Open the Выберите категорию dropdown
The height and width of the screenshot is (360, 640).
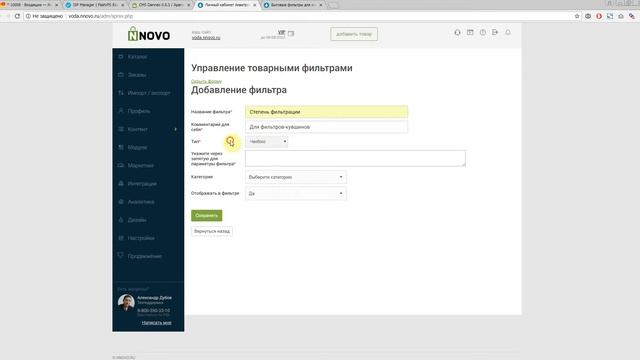point(296,177)
